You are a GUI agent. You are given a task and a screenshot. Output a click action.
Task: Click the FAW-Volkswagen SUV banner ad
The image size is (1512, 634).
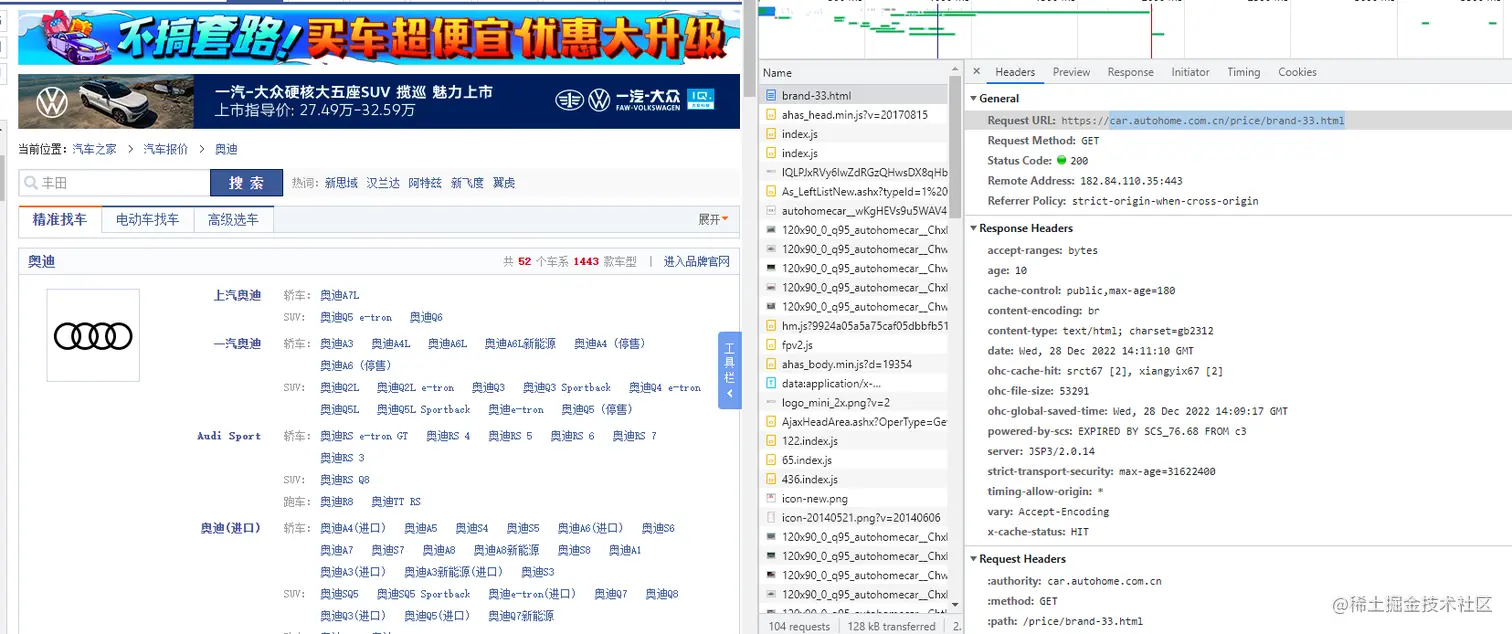click(x=379, y=102)
